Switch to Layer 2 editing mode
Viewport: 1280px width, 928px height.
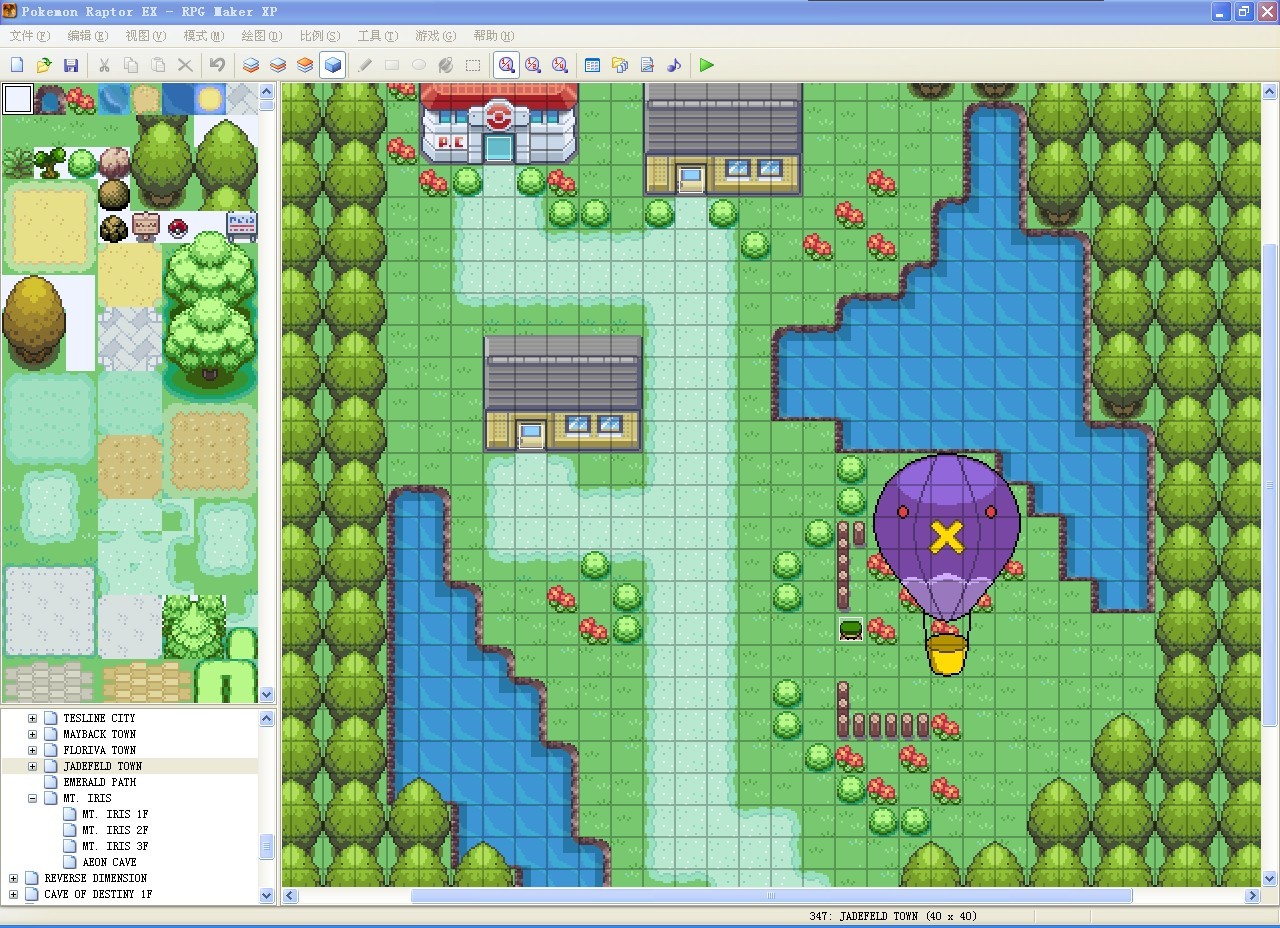[x=278, y=65]
